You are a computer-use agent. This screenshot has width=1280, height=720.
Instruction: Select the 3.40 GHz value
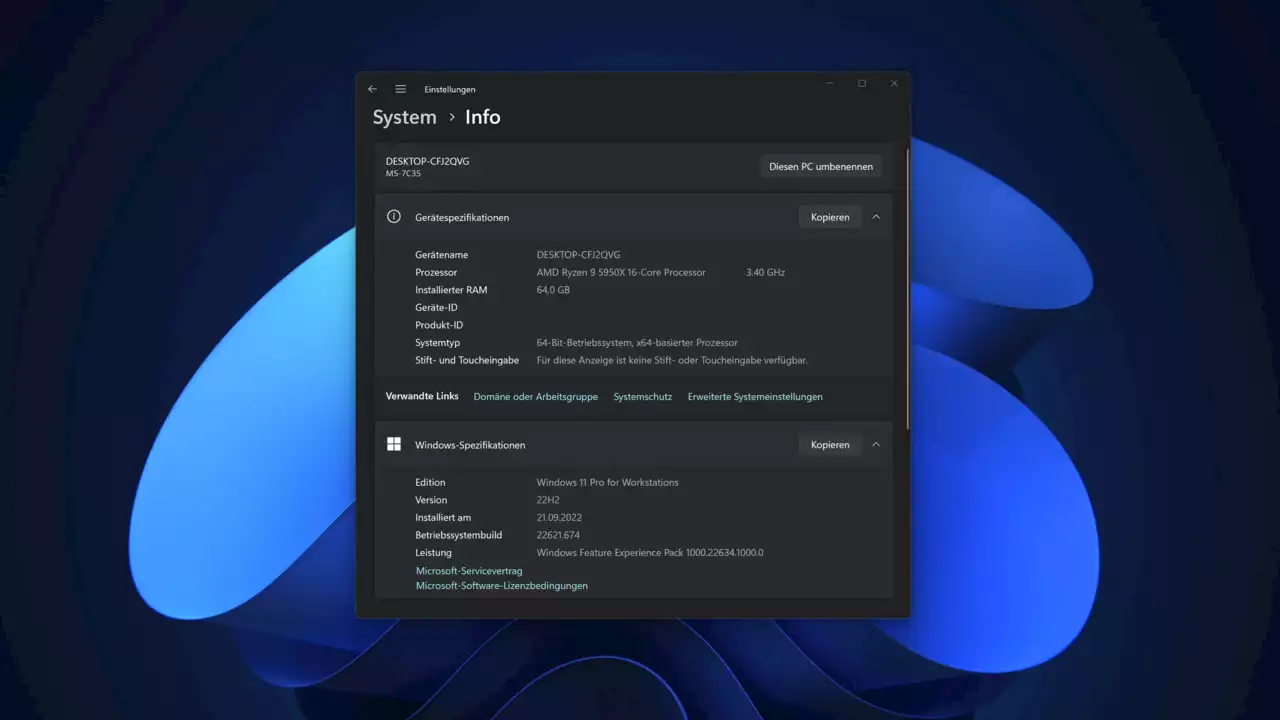tap(766, 272)
